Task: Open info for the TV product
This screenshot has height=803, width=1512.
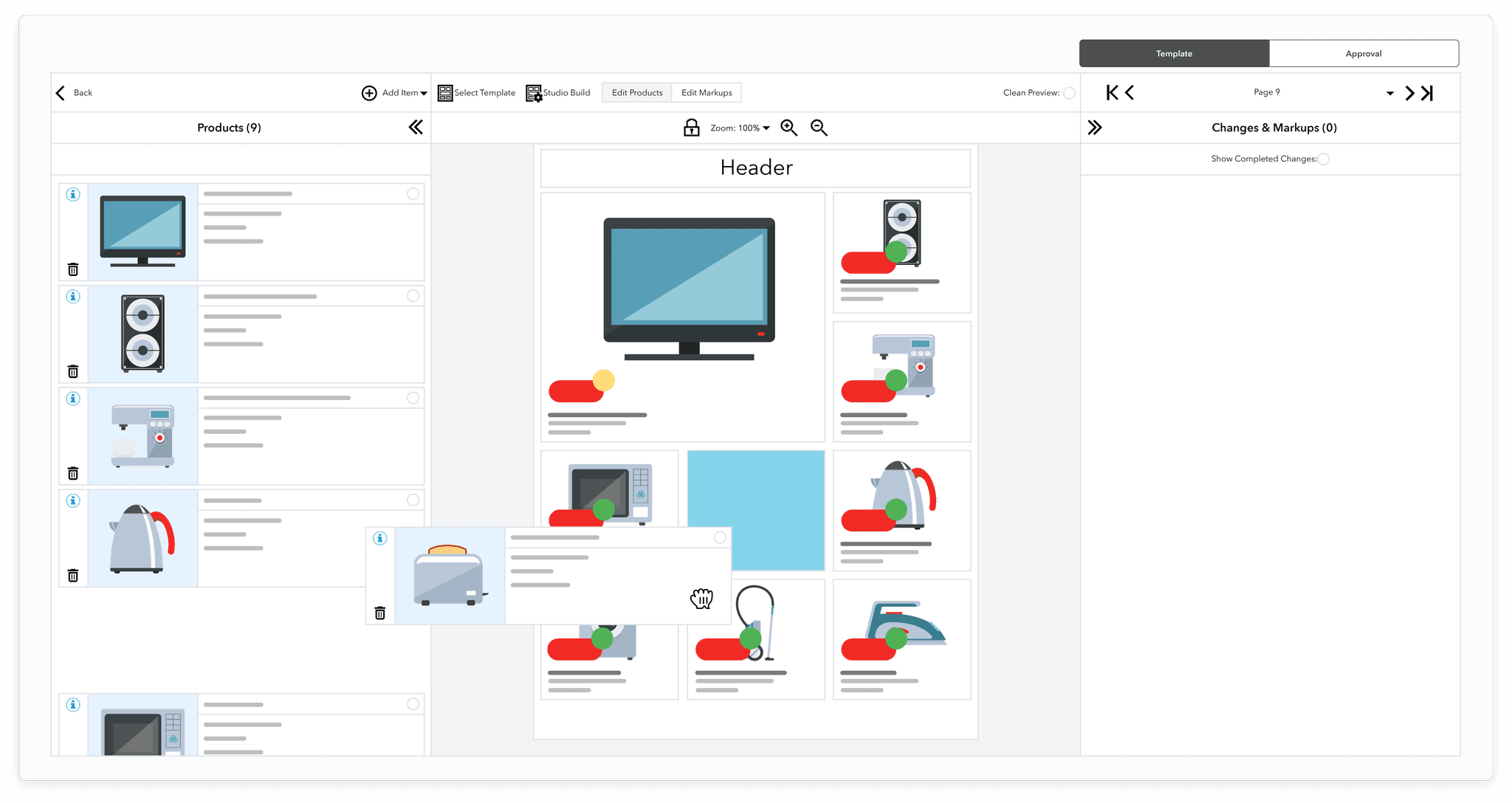Action: [x=73, y=194]
